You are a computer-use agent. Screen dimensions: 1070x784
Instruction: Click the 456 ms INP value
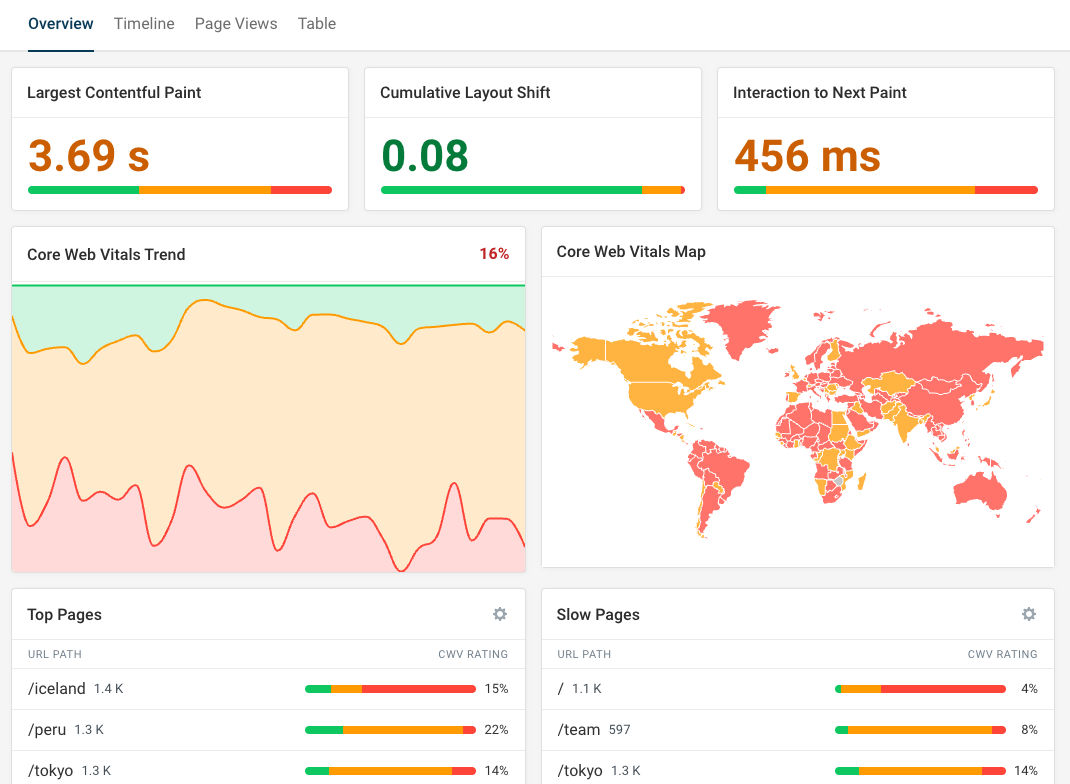(807, 156)
